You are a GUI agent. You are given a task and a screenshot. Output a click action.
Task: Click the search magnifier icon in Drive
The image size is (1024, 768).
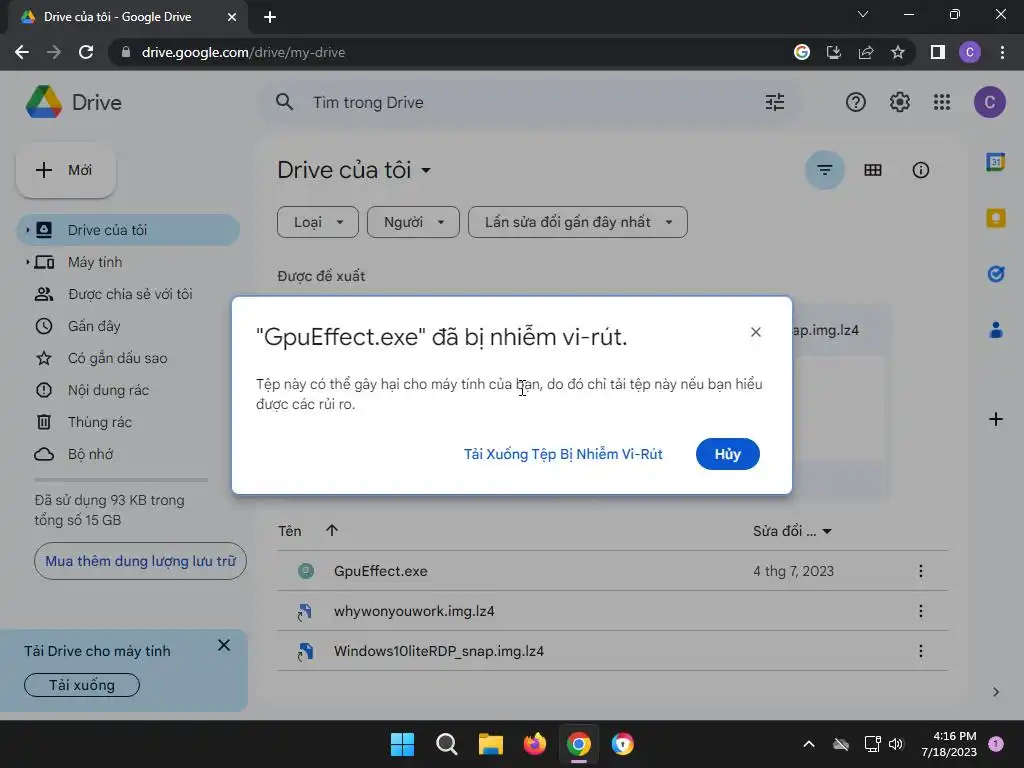click(284, 102)
